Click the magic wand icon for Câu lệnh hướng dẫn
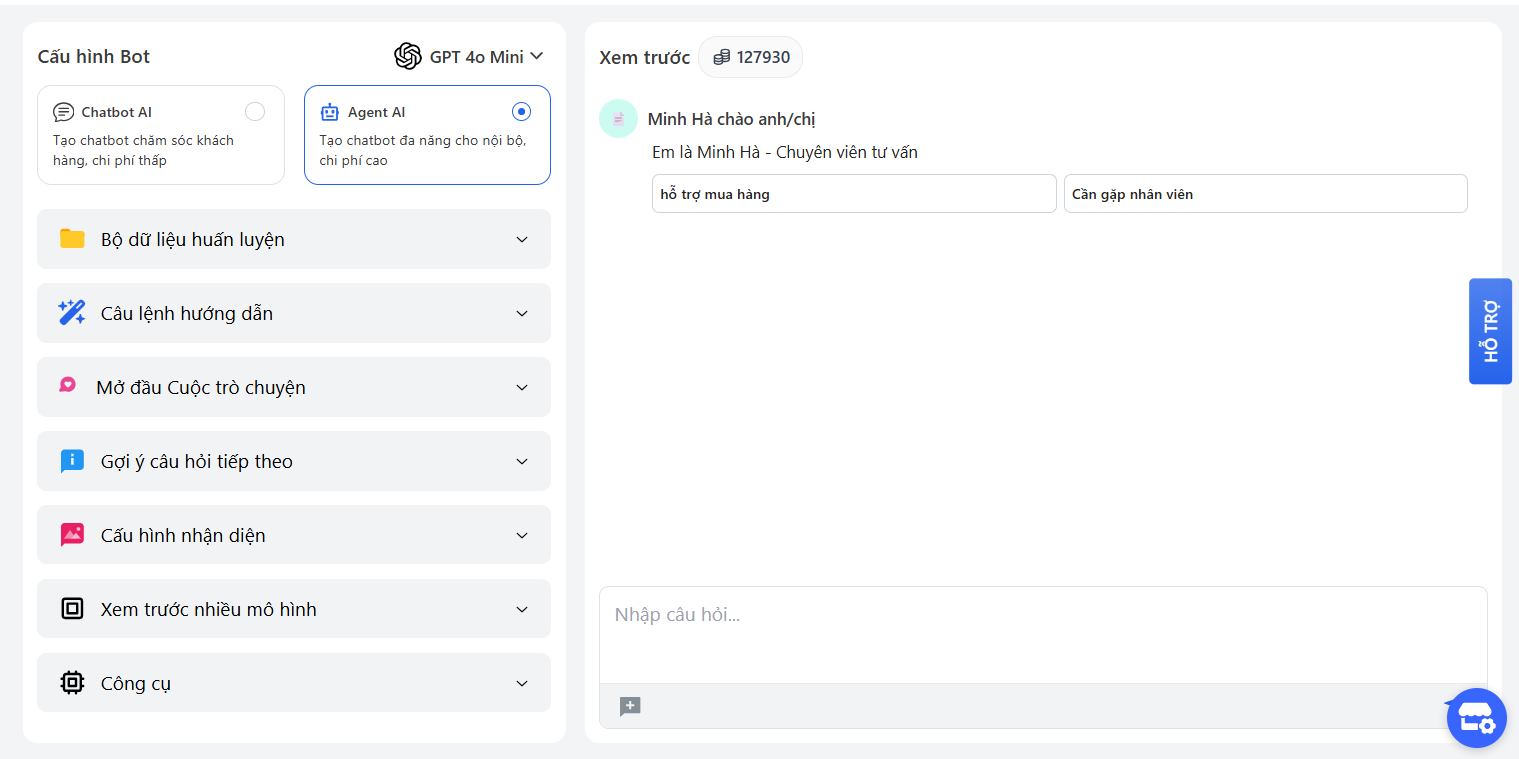1519x759 pixels. pyautogui.click(x=72, y=313)
